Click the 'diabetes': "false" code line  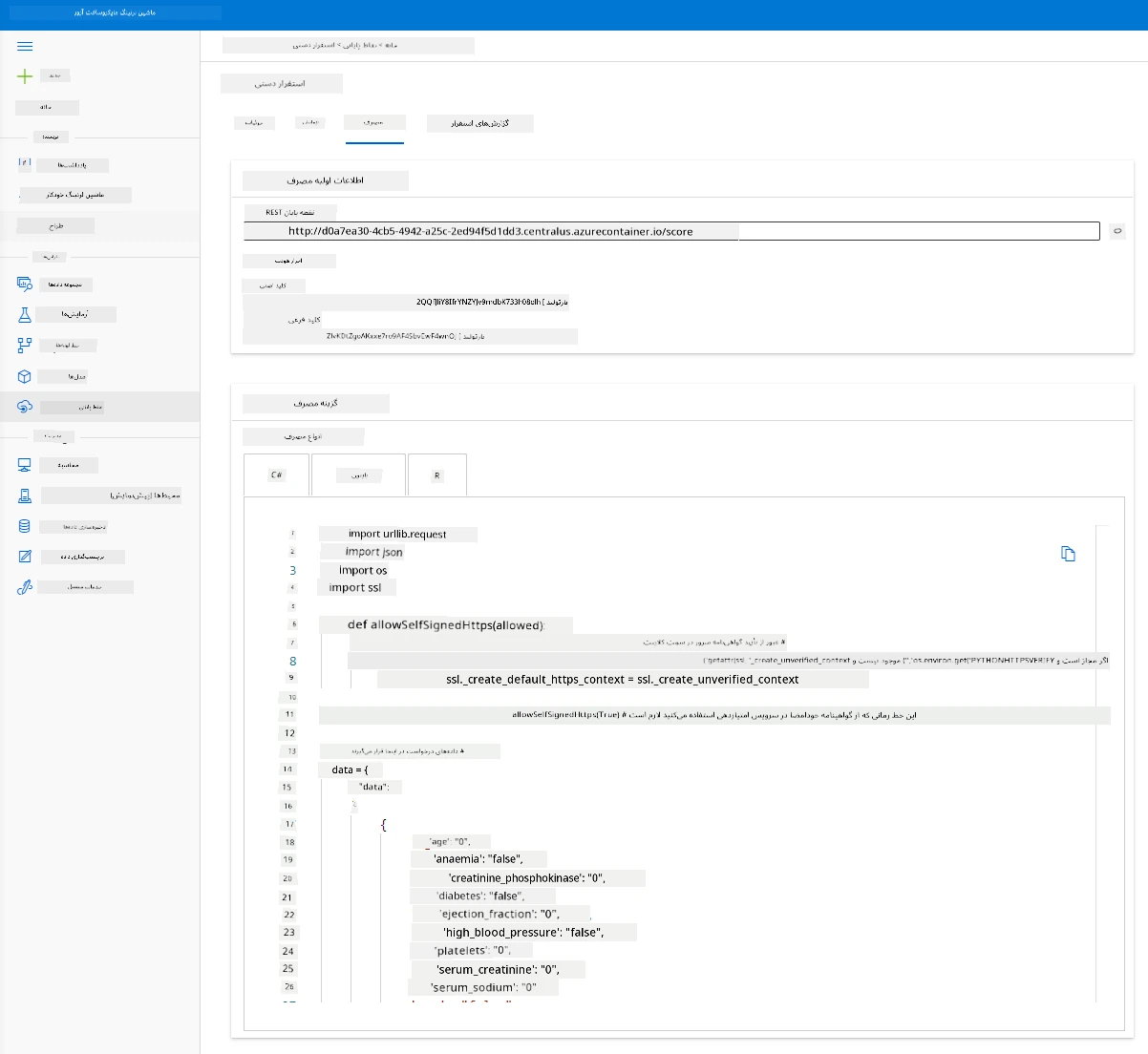pyautogui.click(x=481, y=896)
